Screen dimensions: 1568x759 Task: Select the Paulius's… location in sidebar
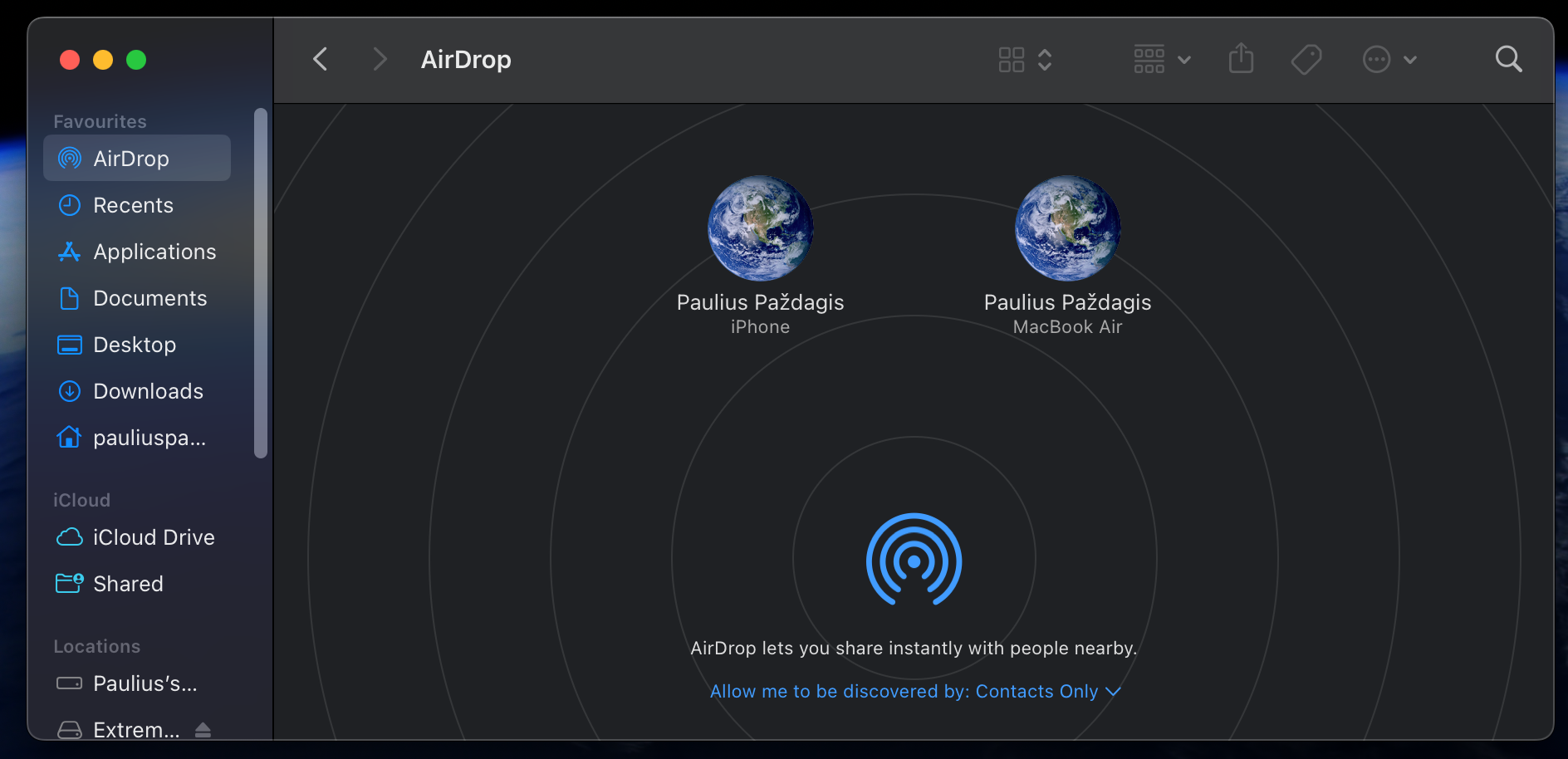coord(137,683)
